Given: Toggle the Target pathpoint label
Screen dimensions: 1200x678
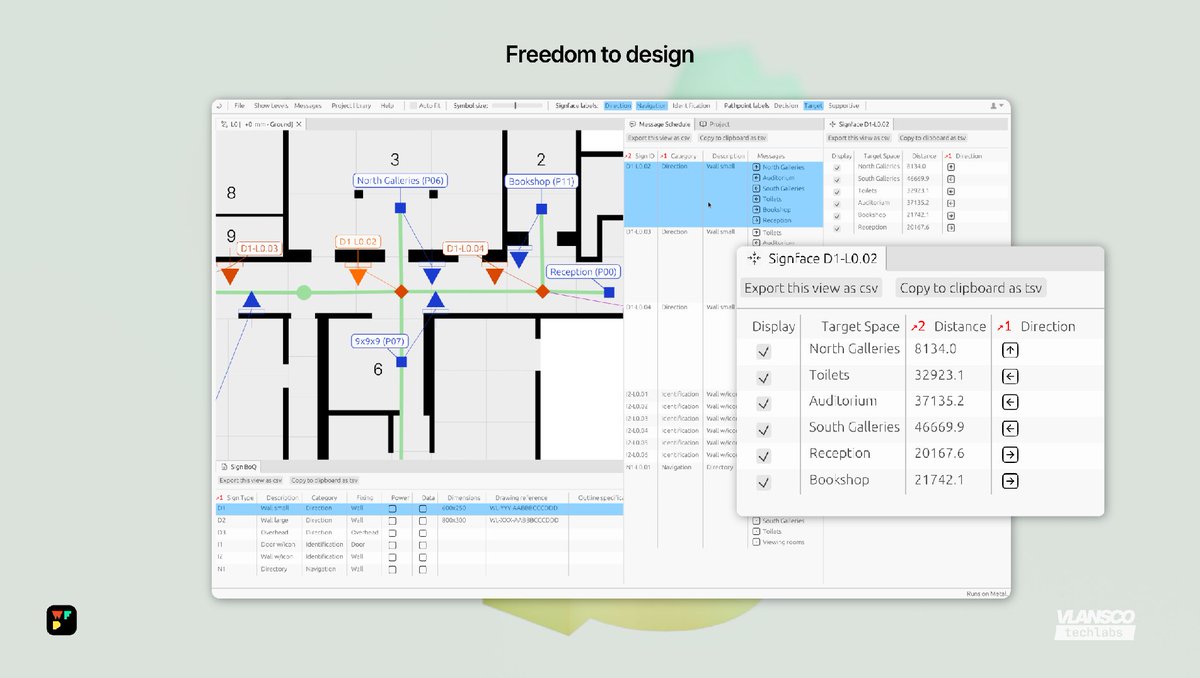Looking at the screenshot, I should tap(813, 105).
